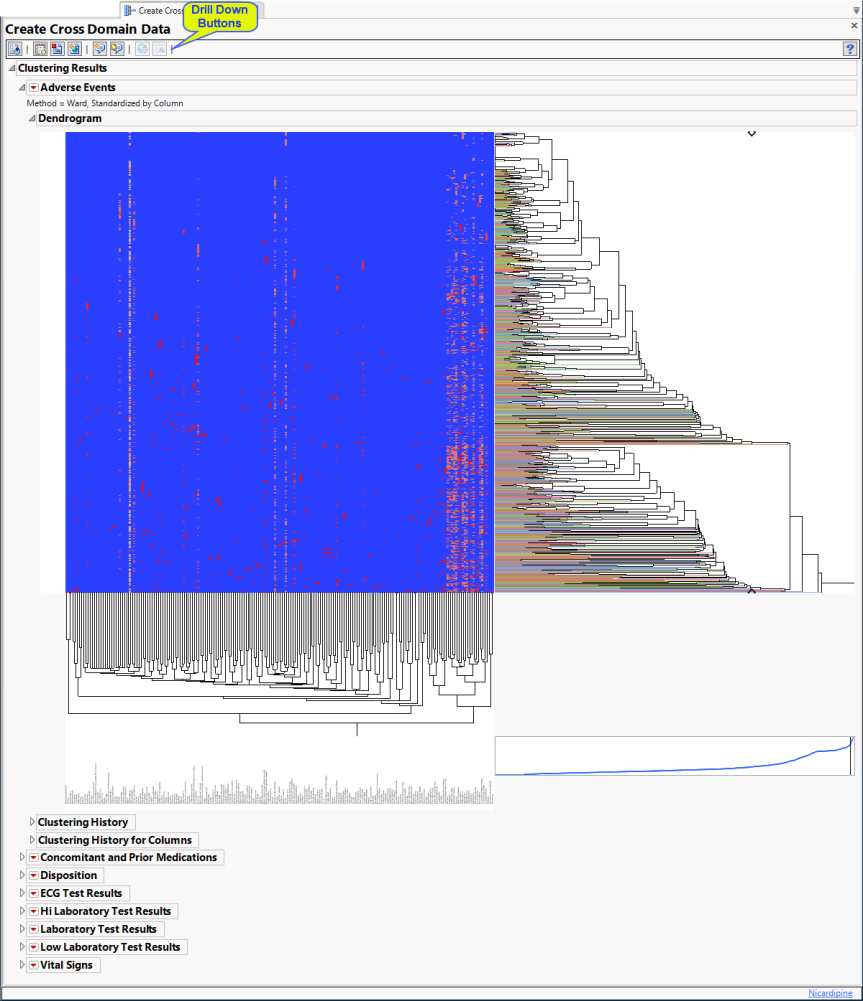Image resolution: width=863 pixels, height=1001 pixels.
Task: Open the Disposition red triangle menu
Action: 33,876
